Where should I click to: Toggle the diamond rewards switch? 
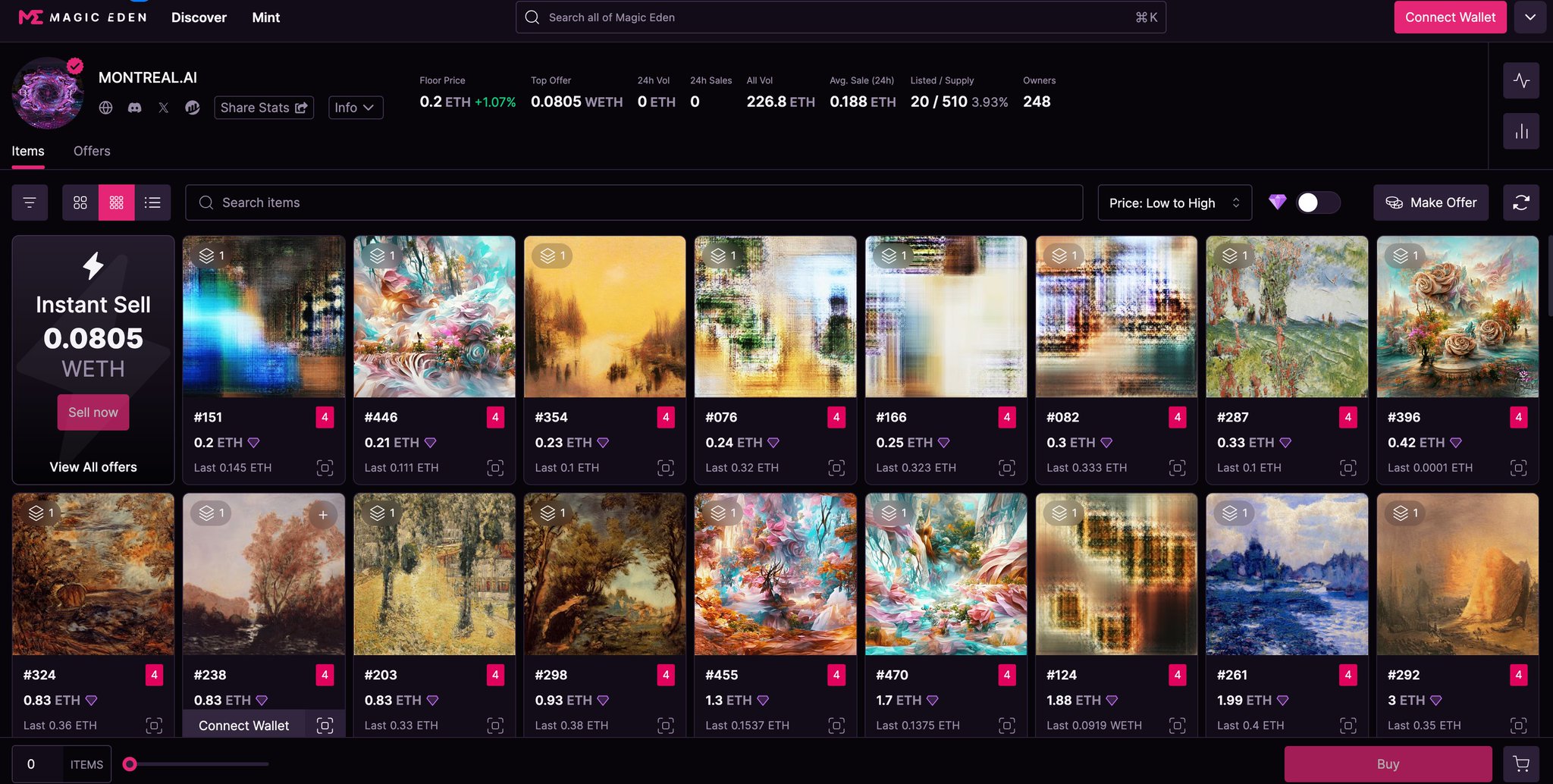(1318, 202)
